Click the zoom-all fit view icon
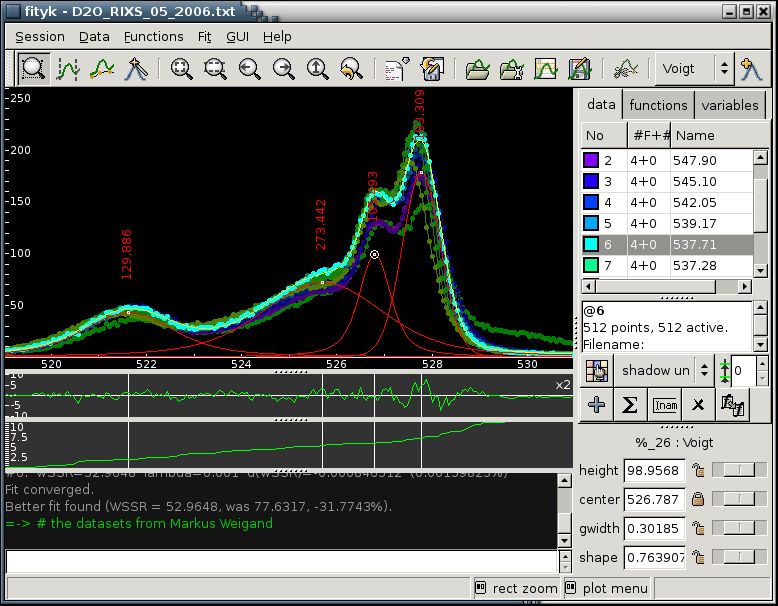Image resolution: width=778 pixels, height=606 pixels. coord(182,69)
